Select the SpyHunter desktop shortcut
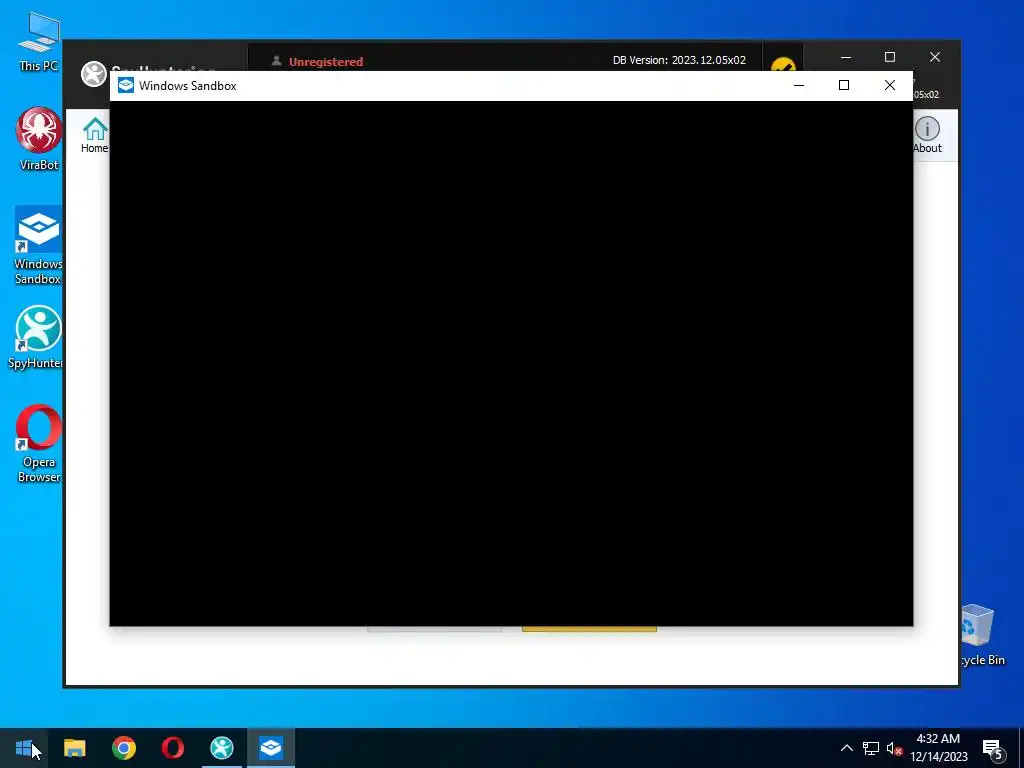1024x768 pixels. [x=36, y=337]
